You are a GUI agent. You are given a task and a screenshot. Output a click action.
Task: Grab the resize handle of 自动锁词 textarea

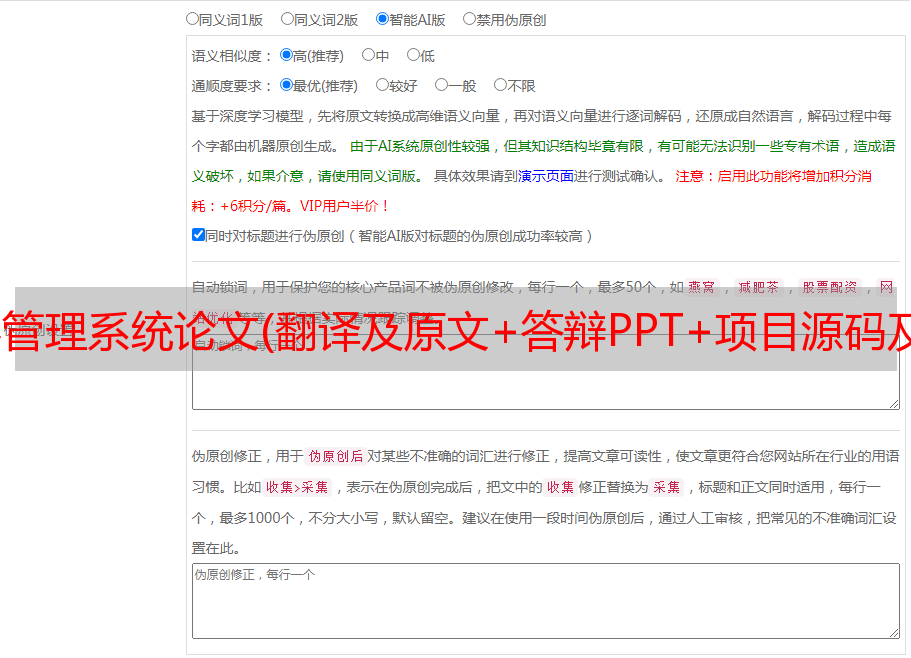pos(894,404)
